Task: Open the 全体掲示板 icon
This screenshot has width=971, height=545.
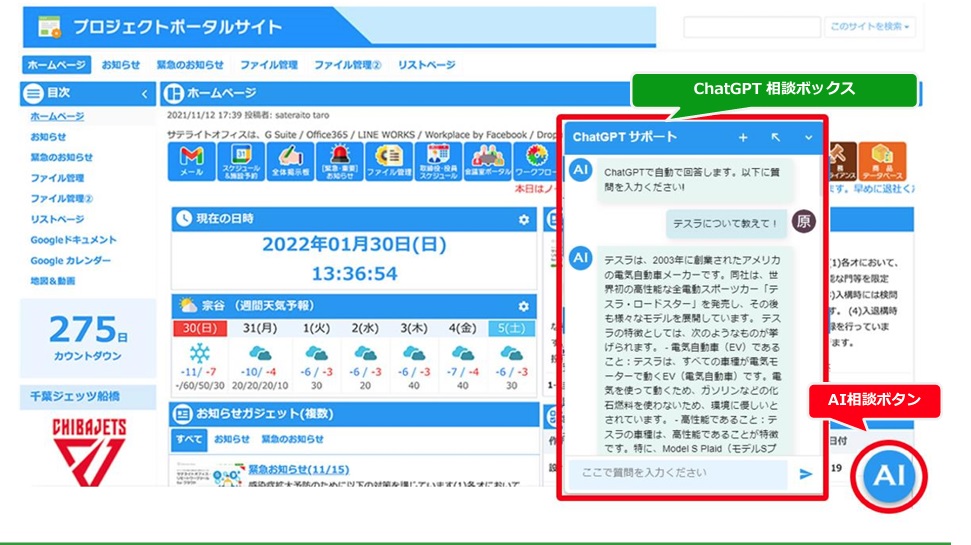Action: pos(290,162)
